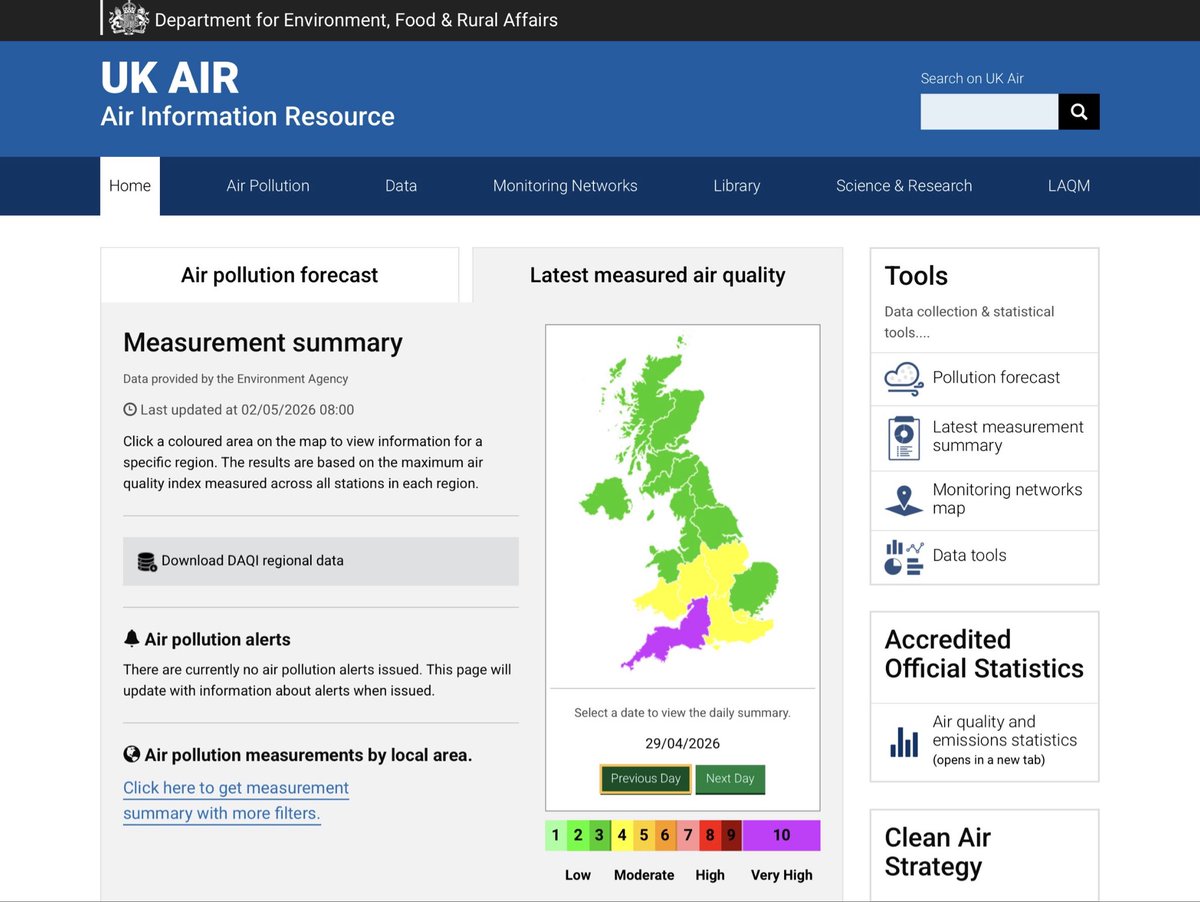Open the Monitoring Networks menu
This screenshot has height=902, width=1200.
tap(565, 186)
